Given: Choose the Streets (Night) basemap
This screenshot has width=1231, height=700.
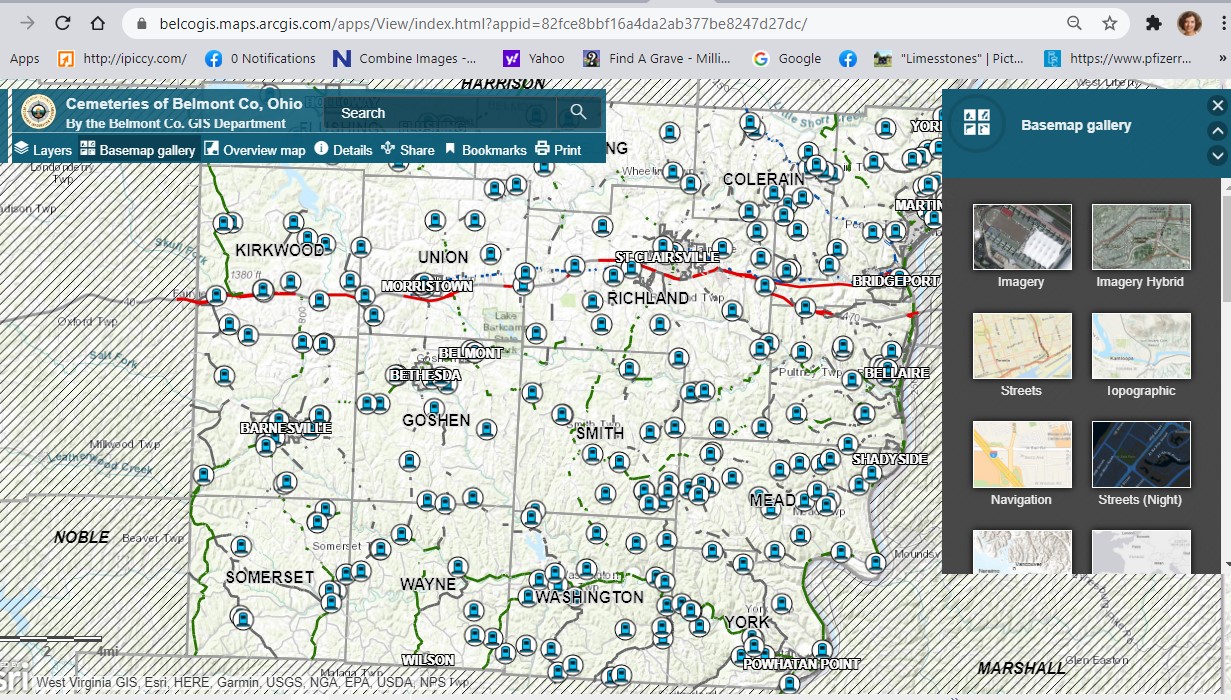Looking at the screenshot, I should [x=1140, y=455].
